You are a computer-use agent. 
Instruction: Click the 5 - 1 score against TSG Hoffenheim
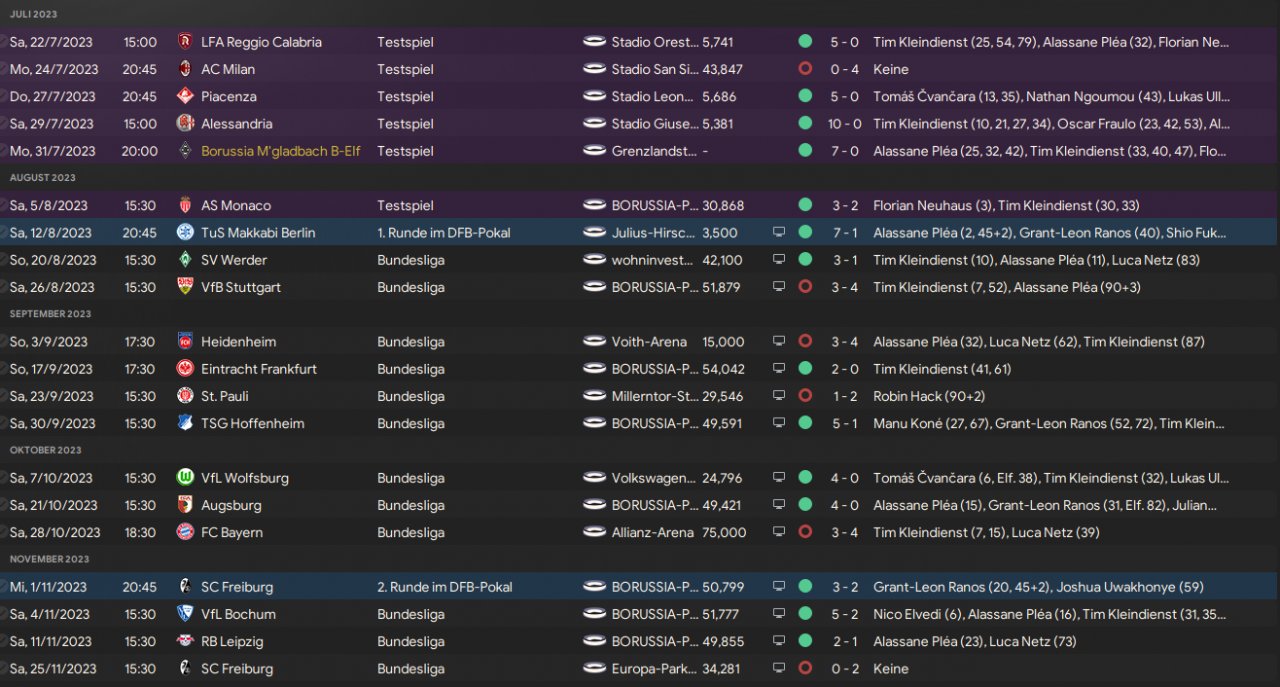click(844, 423)
